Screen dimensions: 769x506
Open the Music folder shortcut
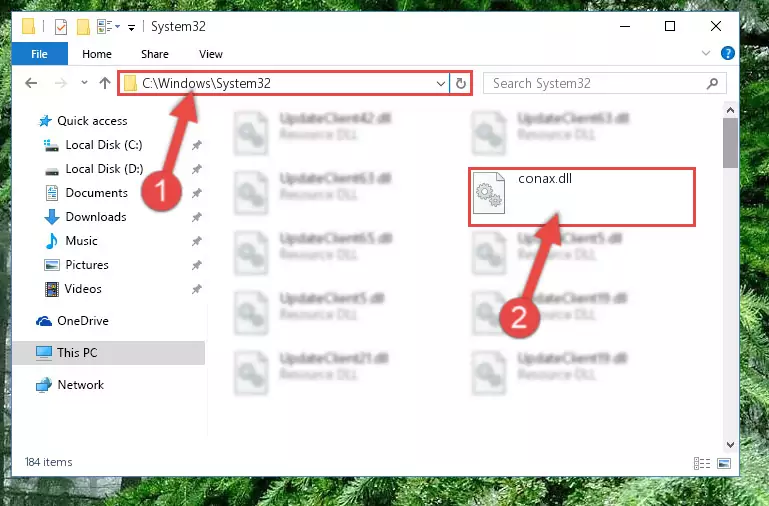pos(81,241)
